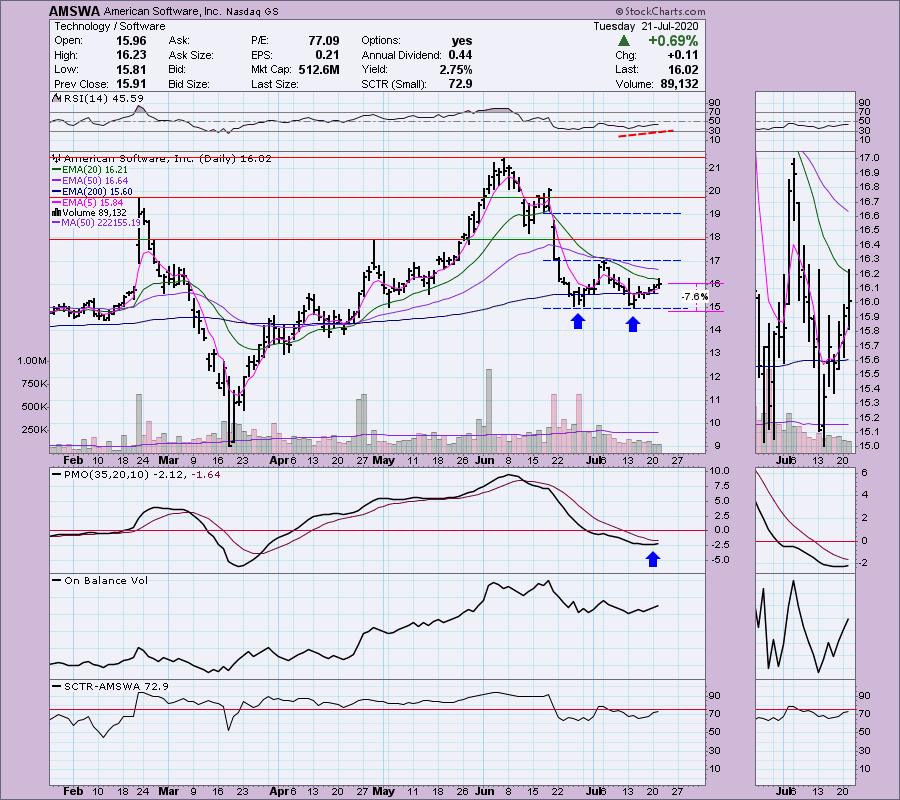Select the P/E value 77.09
900x800 pixels.
[324, 41]
